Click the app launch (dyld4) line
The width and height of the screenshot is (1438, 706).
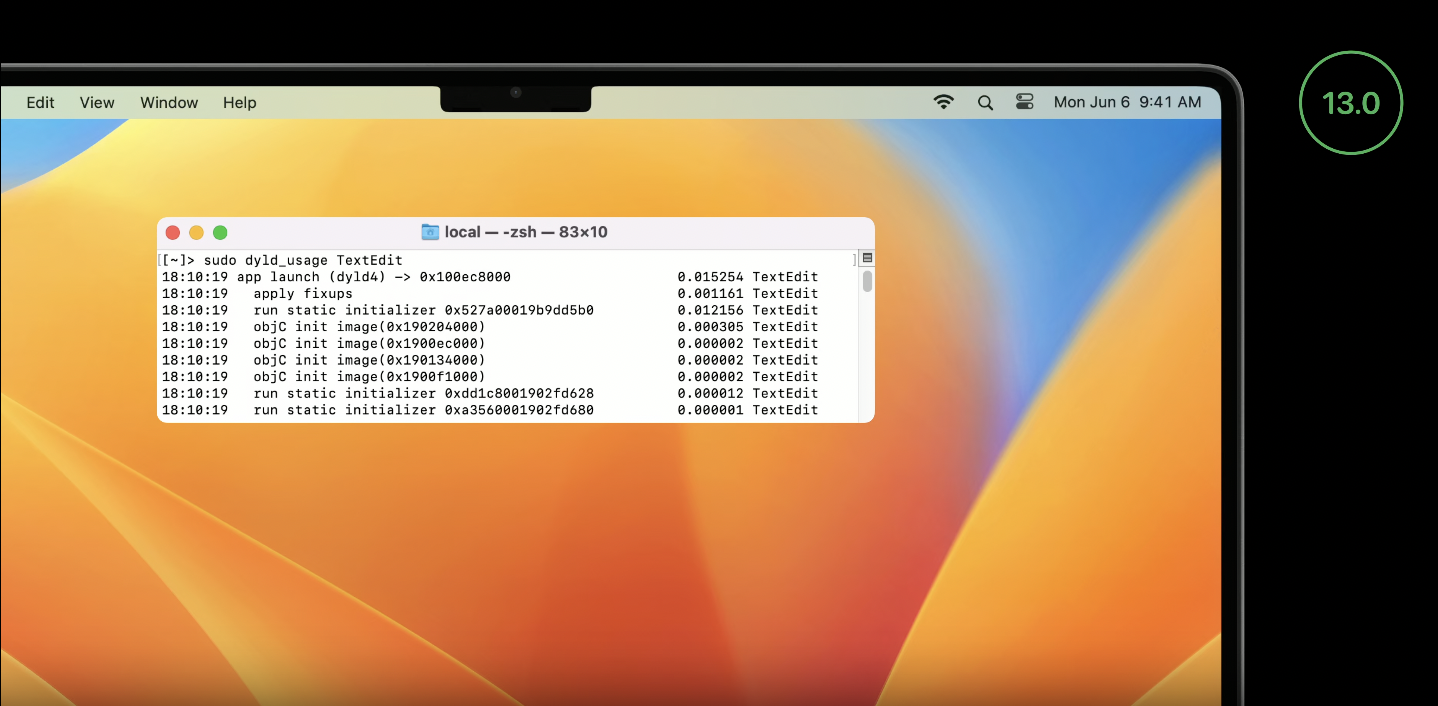click(490, 277)
